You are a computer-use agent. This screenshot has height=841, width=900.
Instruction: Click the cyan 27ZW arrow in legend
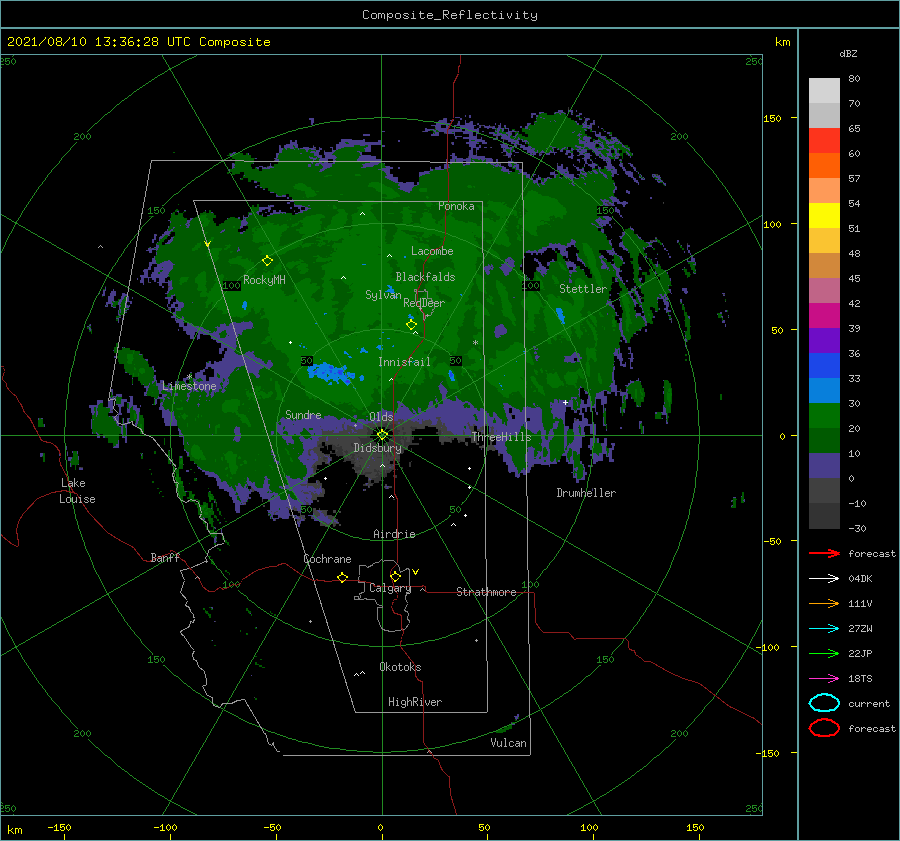[x=824, y=629]
